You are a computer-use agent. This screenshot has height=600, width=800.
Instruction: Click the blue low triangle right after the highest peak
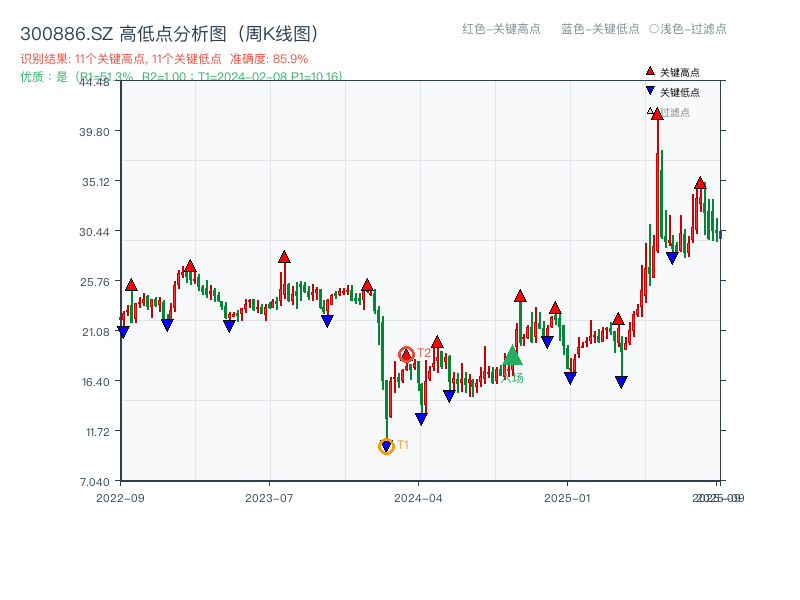tap(672, 258)
